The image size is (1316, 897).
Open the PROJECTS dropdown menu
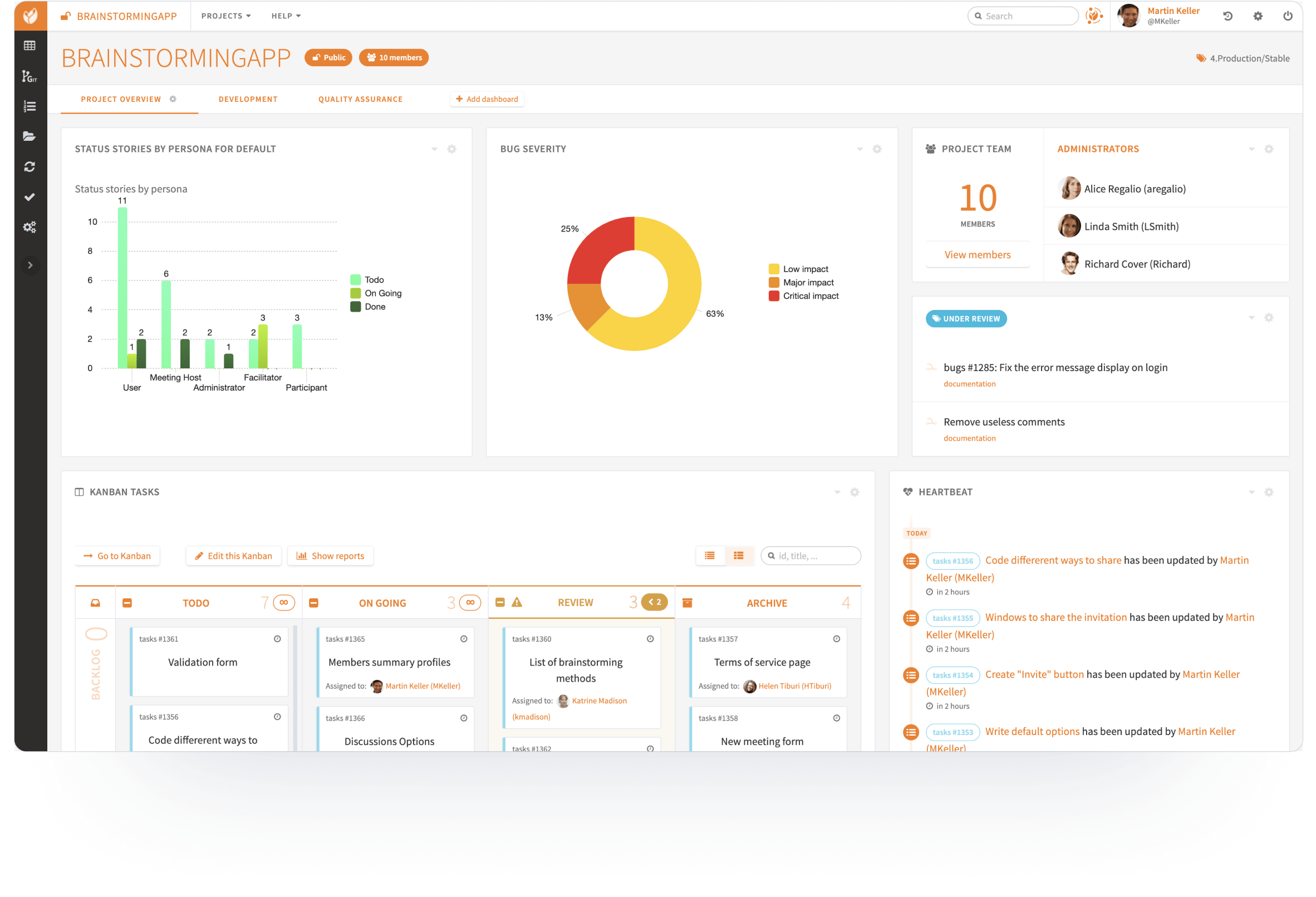[225, 15]
